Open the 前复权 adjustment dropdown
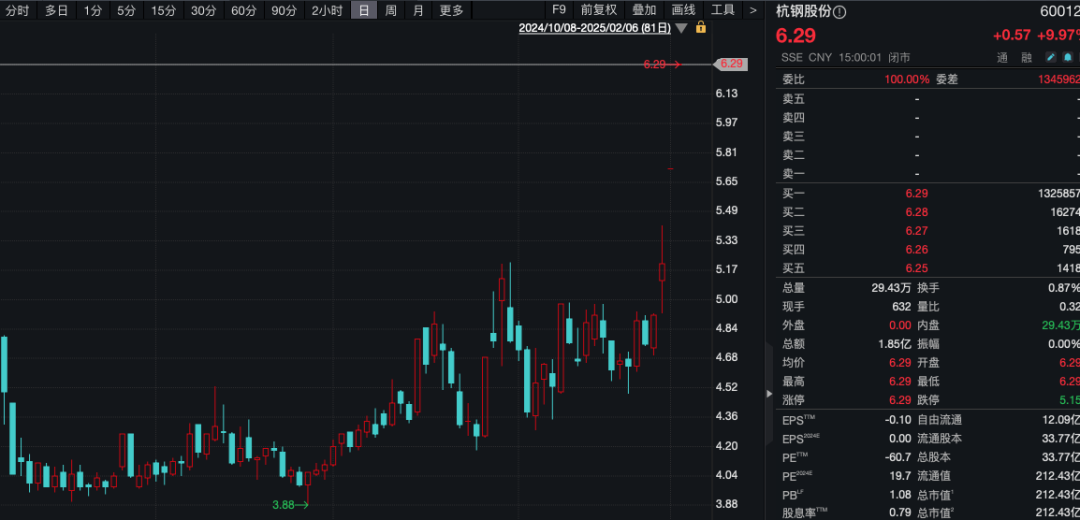 599,10
